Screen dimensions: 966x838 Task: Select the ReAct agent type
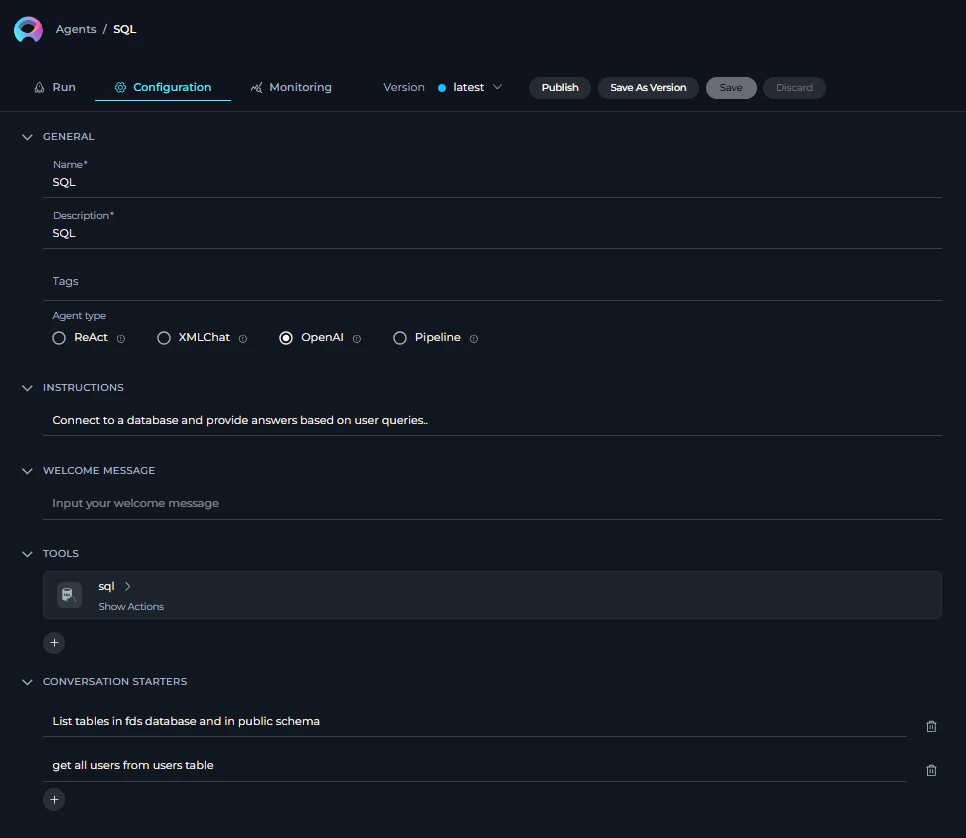point(59,338)
